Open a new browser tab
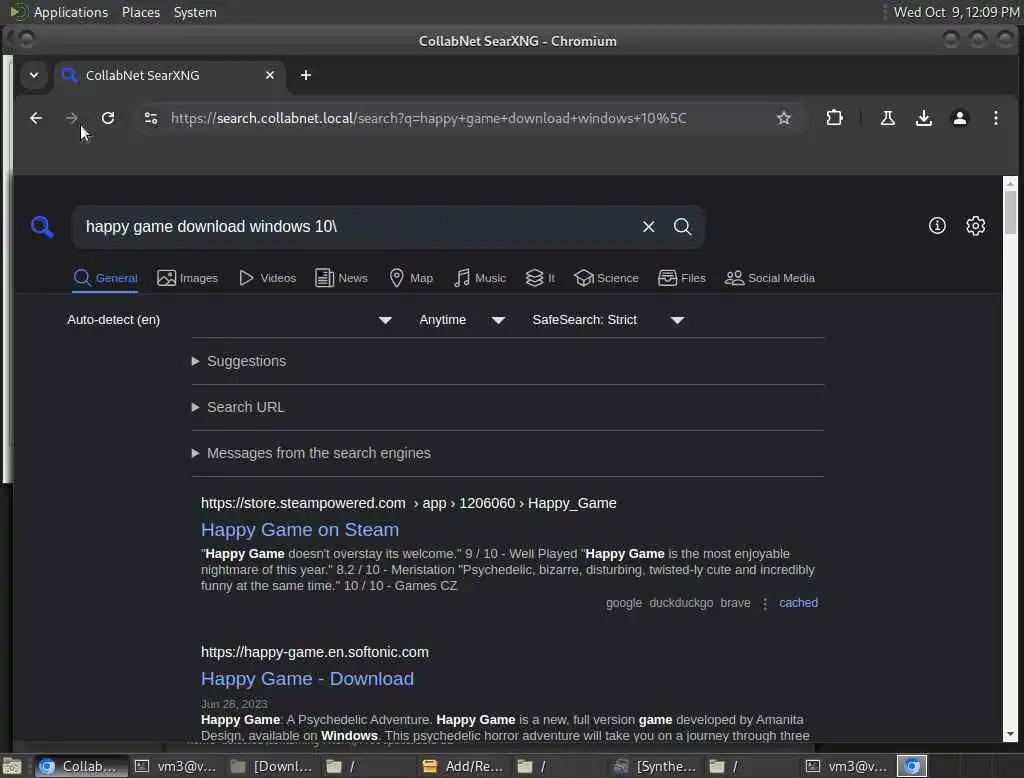Image resolution: width=1024 pixels, height=778 pixels. point(306,75)
